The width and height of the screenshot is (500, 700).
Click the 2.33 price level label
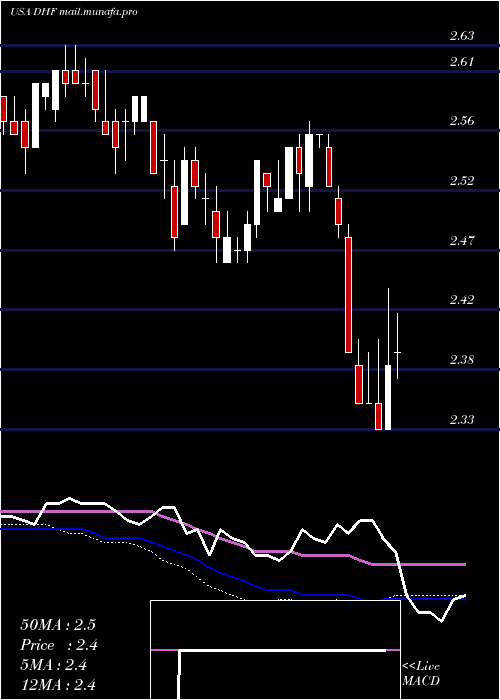point(462,420)
